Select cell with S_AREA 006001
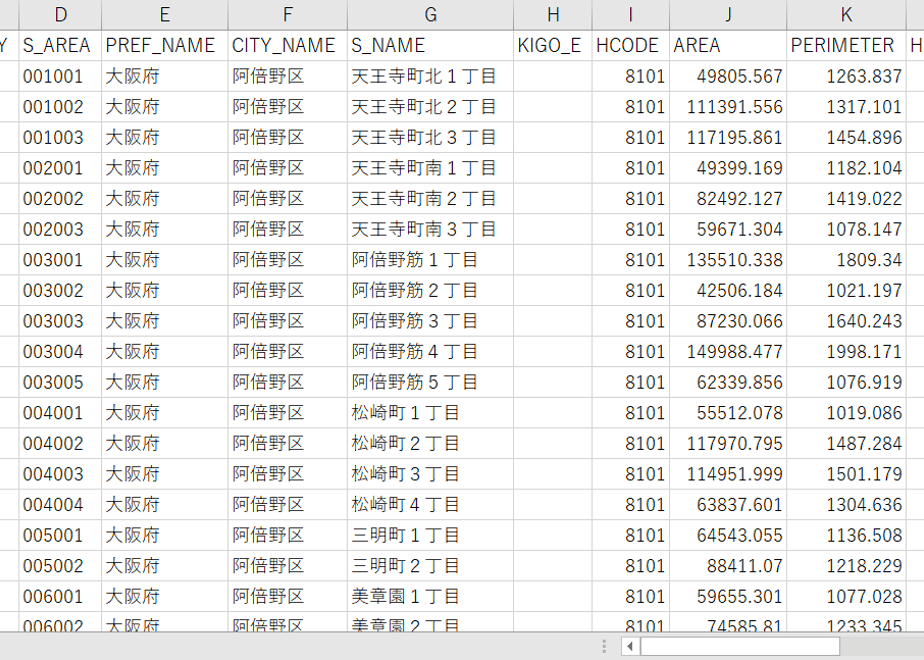 [x=60, y=597]
